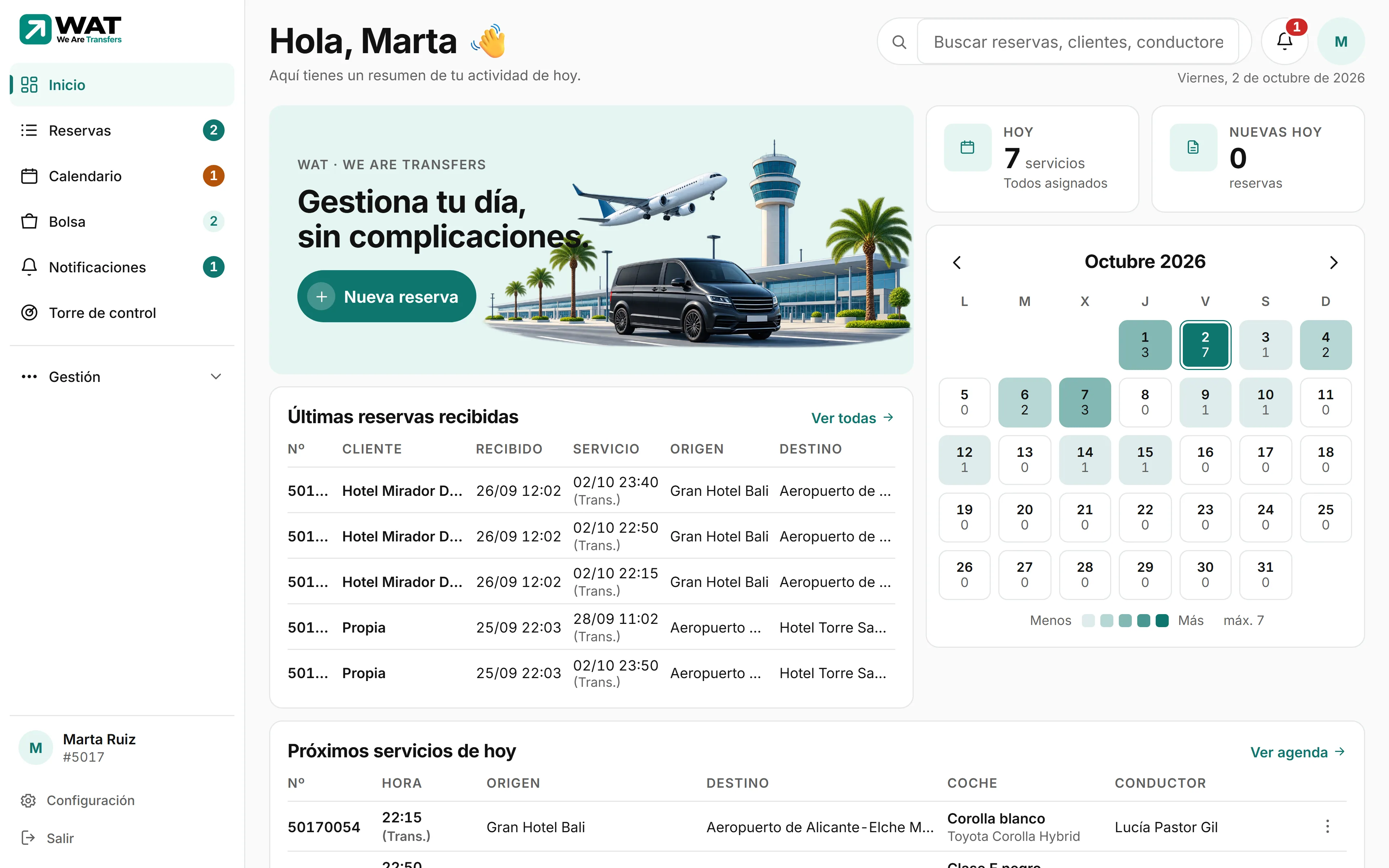Open the Bolsa menu item
The width and height of the screenshot is (1389, 868).
(x=122, y=222)
